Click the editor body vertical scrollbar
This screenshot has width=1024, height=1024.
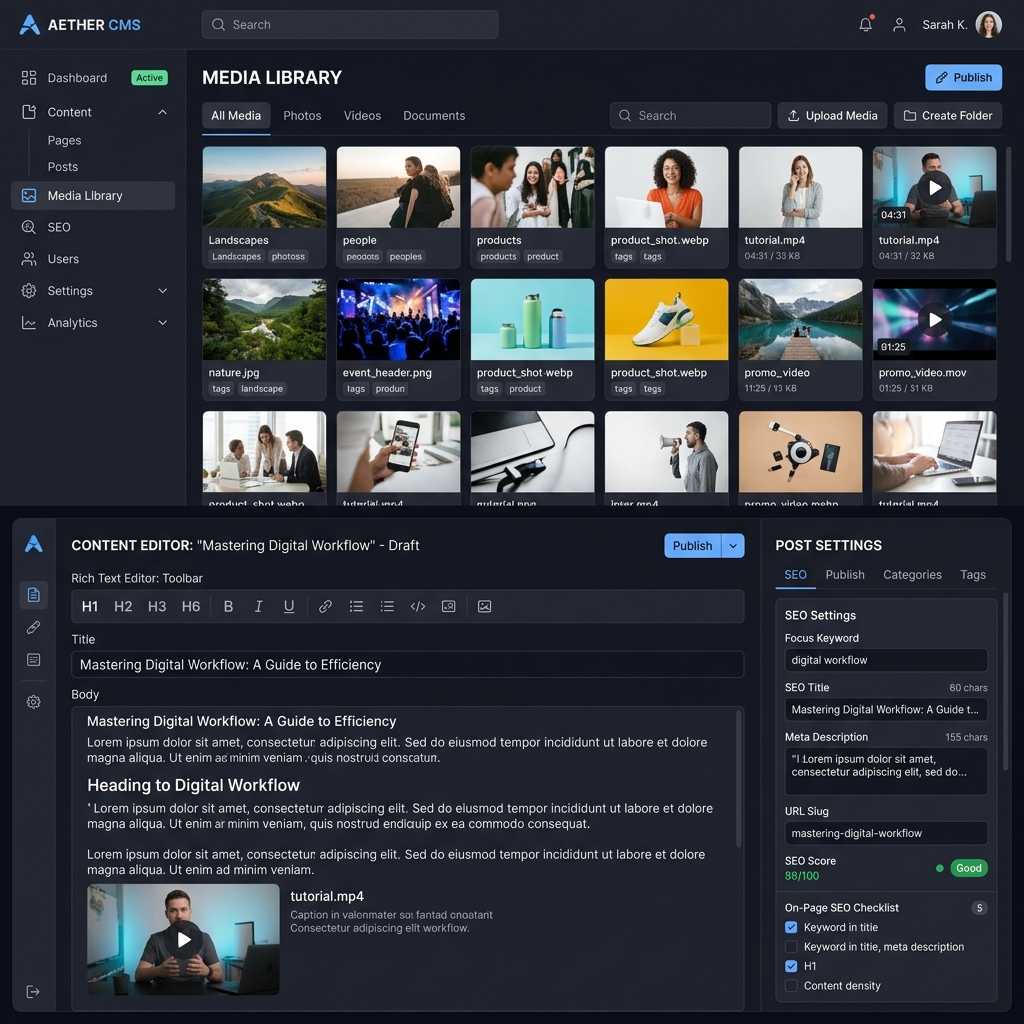click(x=739, y=778)
